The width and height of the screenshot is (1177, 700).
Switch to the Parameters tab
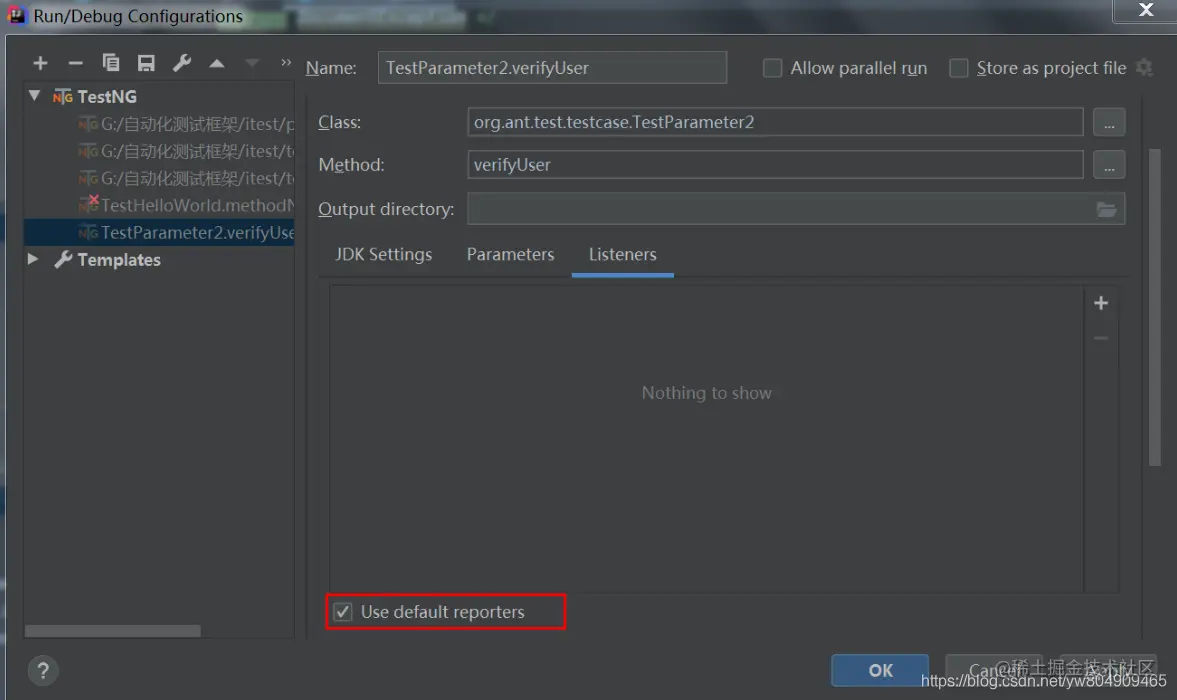point(510,254)
